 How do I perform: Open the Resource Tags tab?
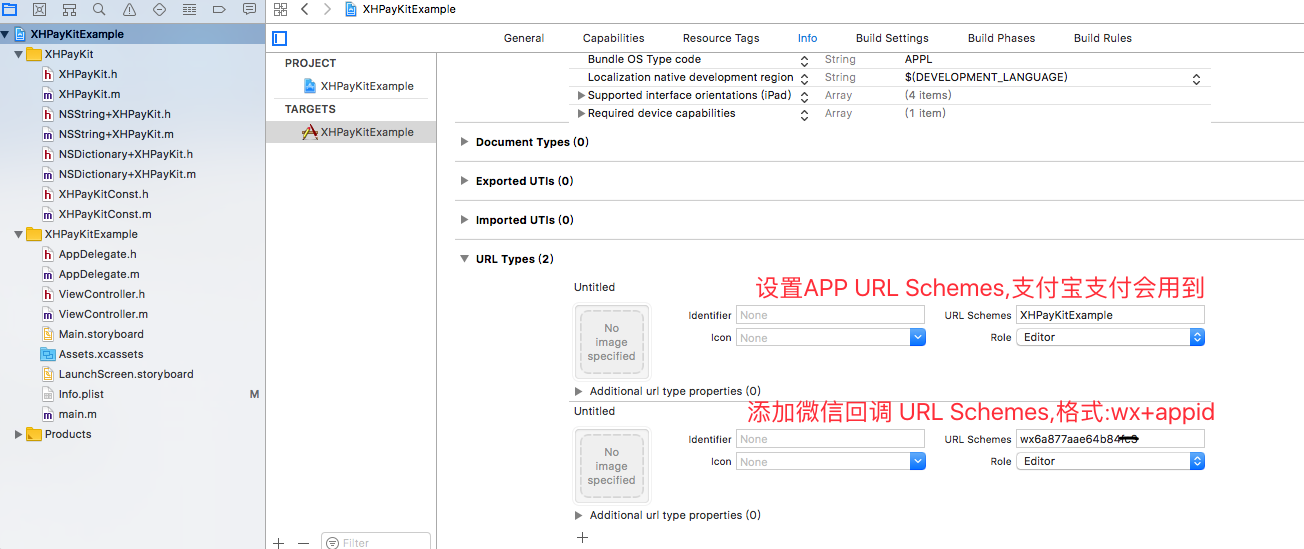pos(721,38)
